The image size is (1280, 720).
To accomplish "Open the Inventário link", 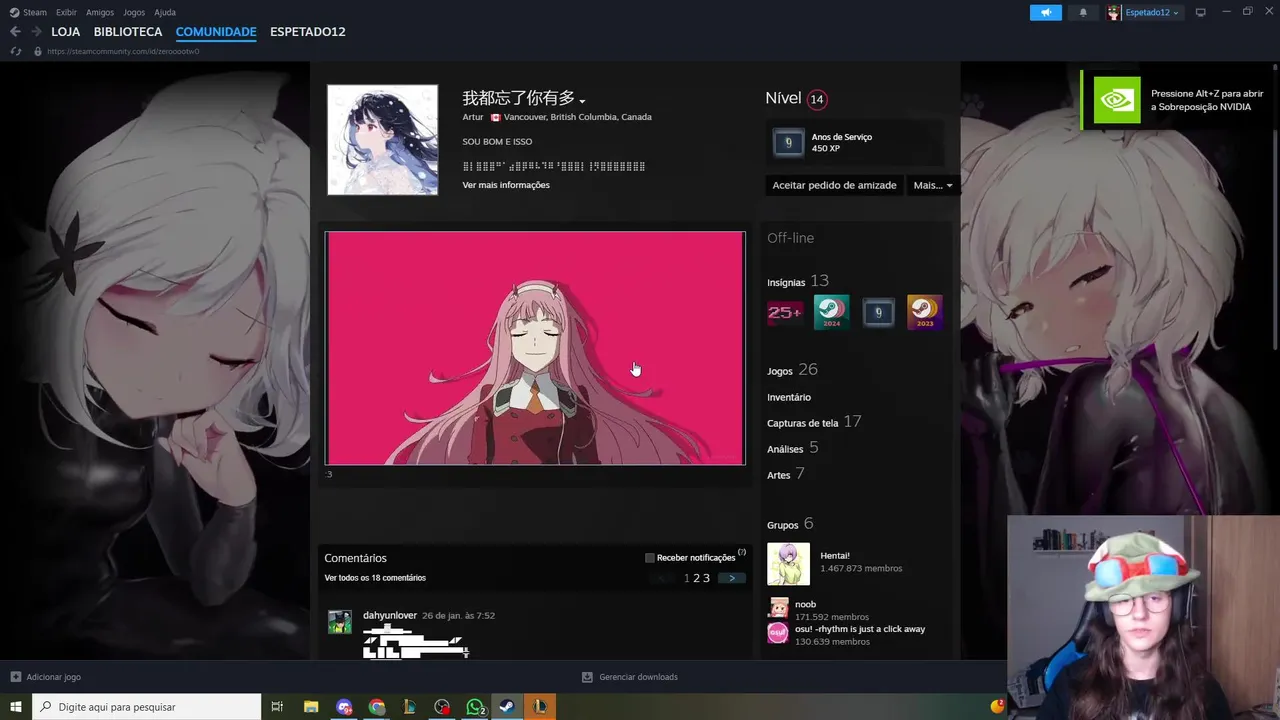I will click(789, 397).
